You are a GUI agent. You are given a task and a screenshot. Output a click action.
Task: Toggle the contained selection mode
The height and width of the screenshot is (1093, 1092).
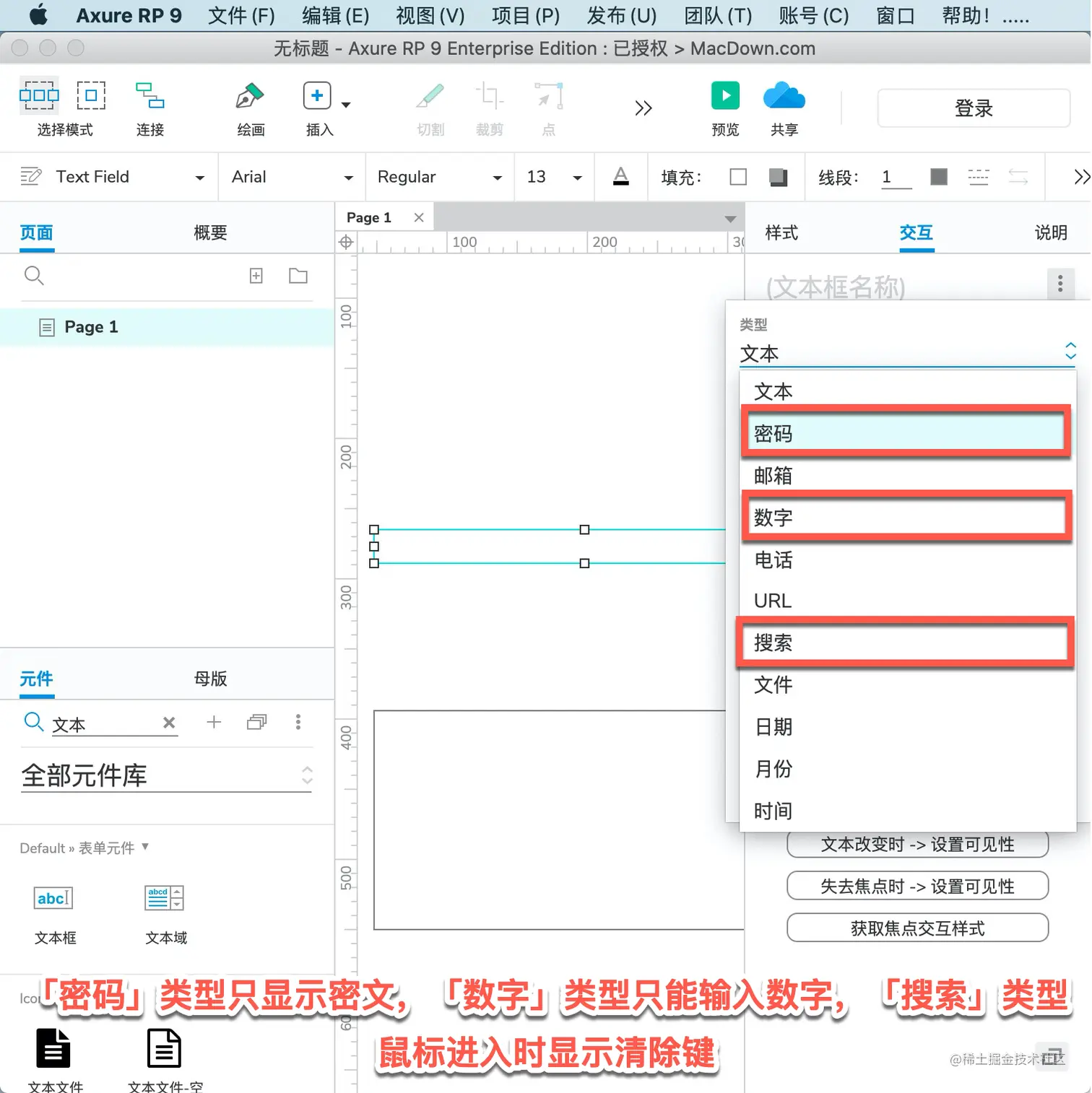click(91, 95)
